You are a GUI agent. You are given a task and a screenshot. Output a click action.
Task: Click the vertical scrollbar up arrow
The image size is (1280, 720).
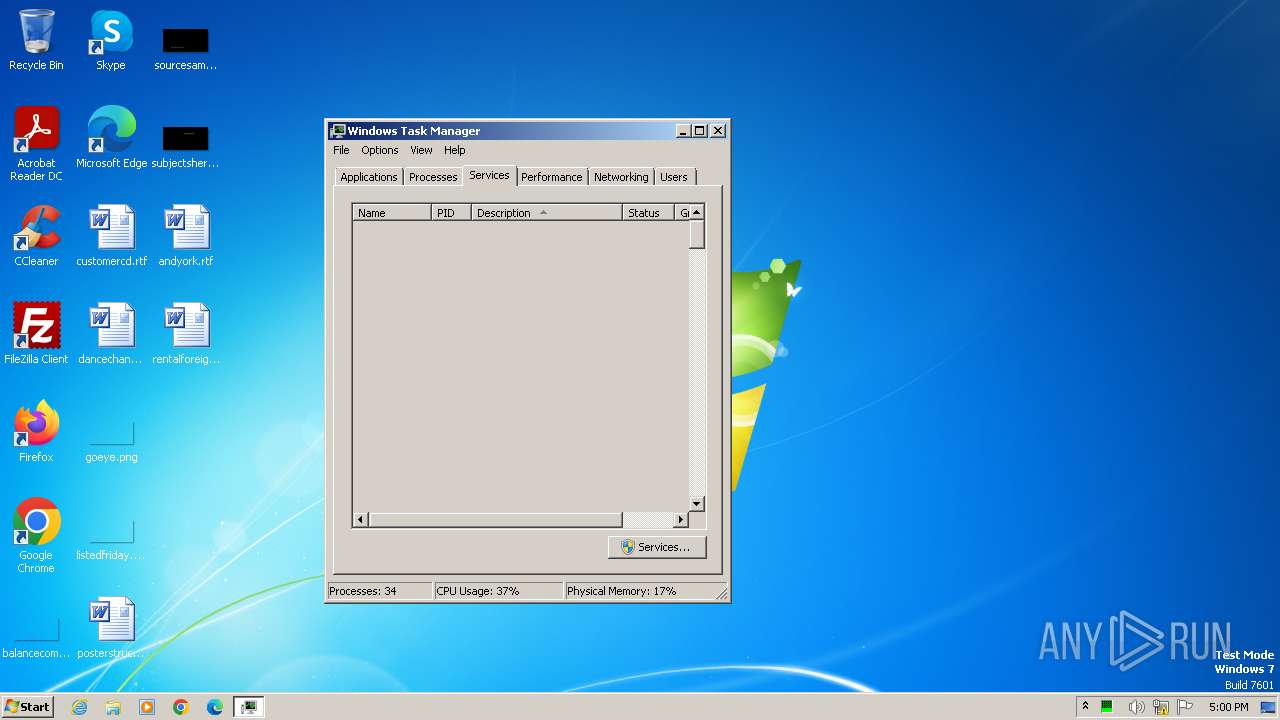[697, 212]
